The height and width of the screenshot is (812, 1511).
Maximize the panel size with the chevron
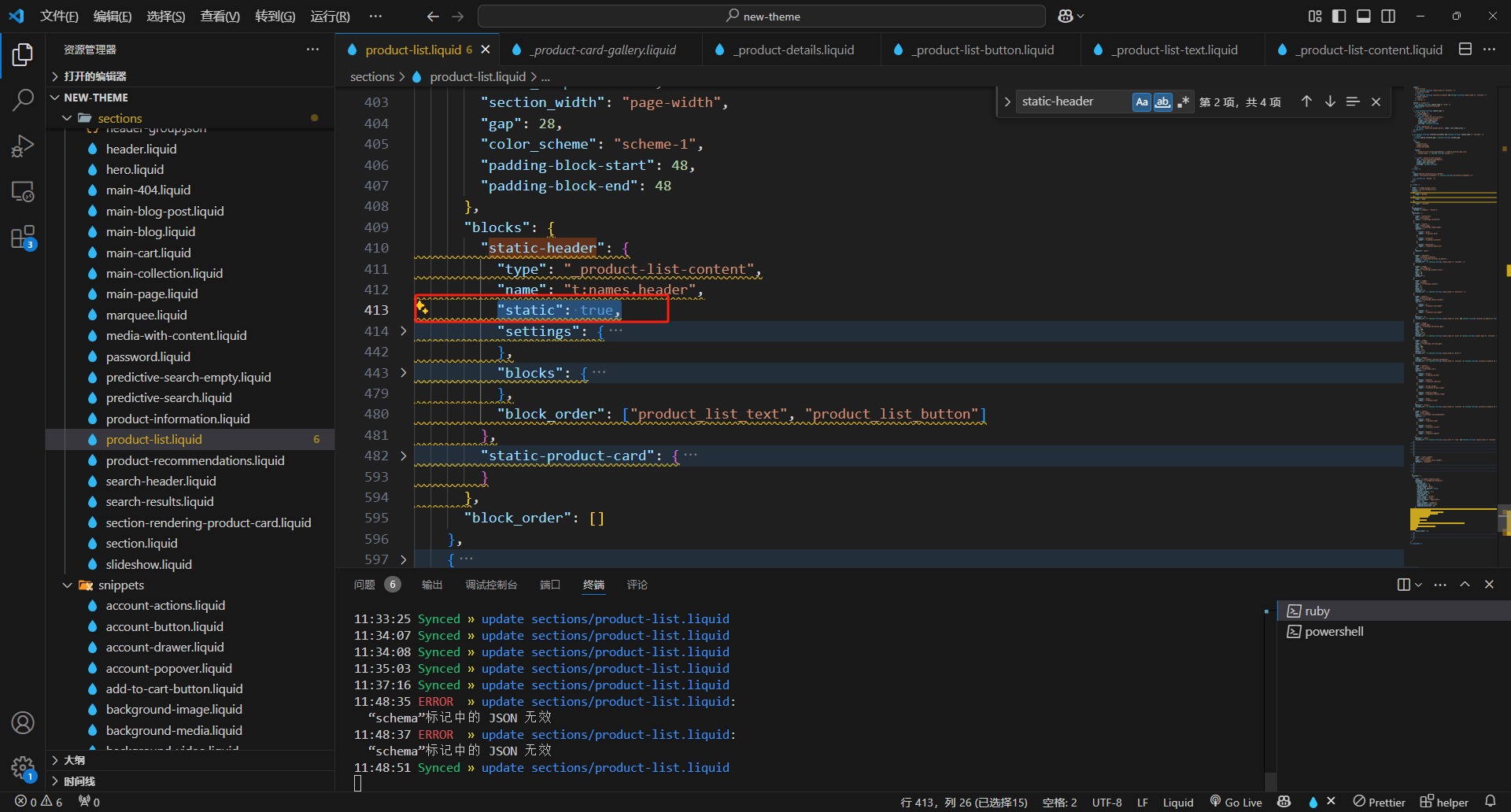[x=1465, y=585]
